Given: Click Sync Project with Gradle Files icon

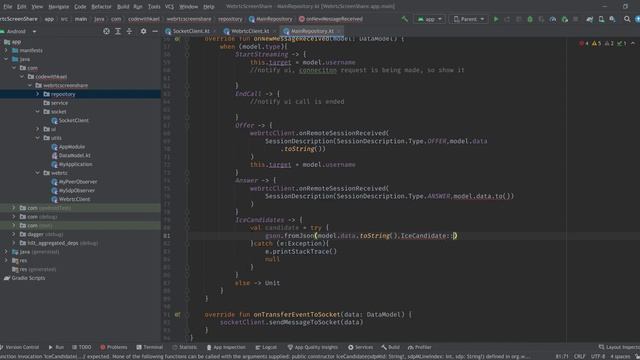Looking at the screenshot, I should tap(590, 19).
